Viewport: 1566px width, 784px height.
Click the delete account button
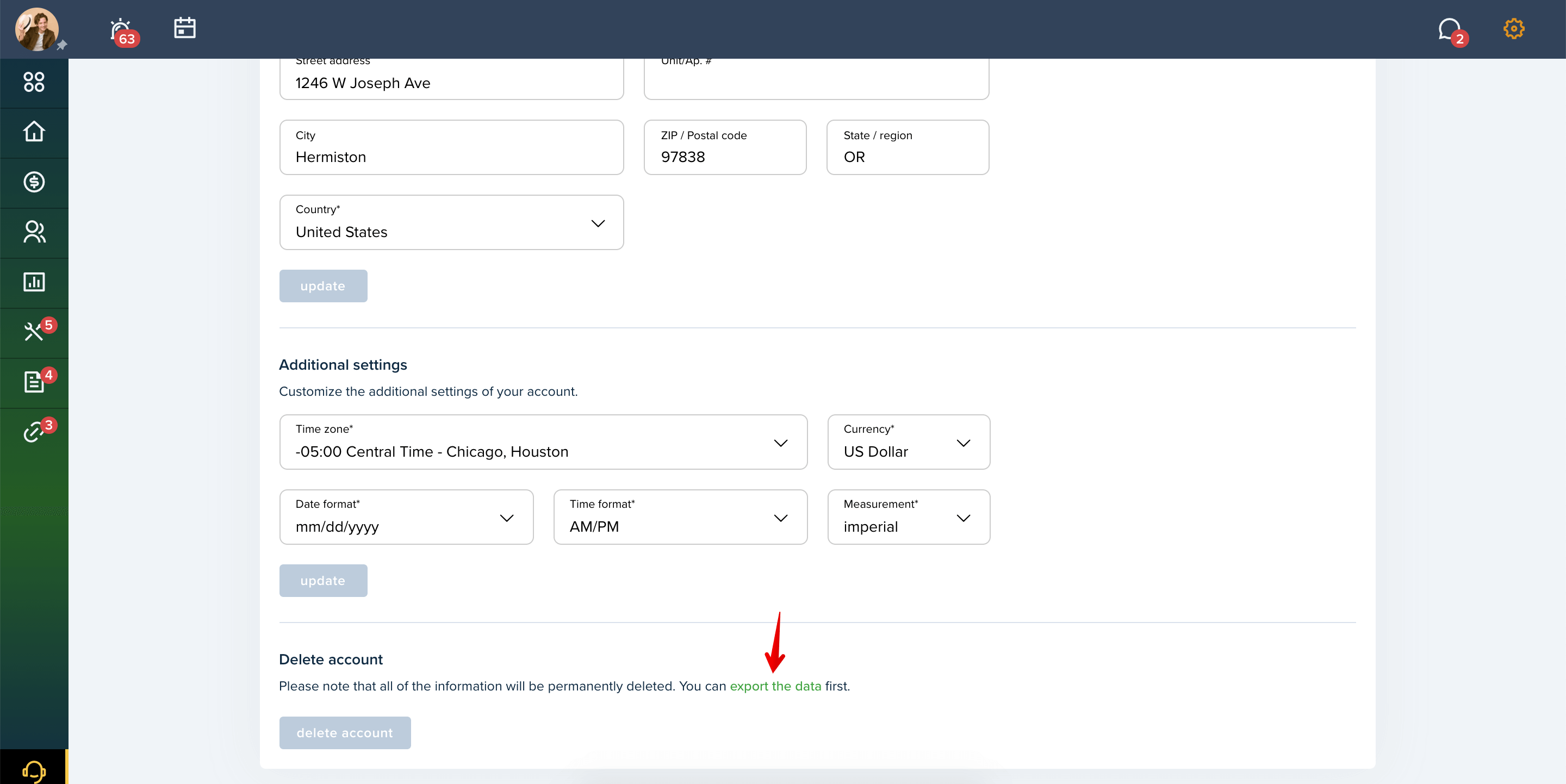[x=345, y=733]
